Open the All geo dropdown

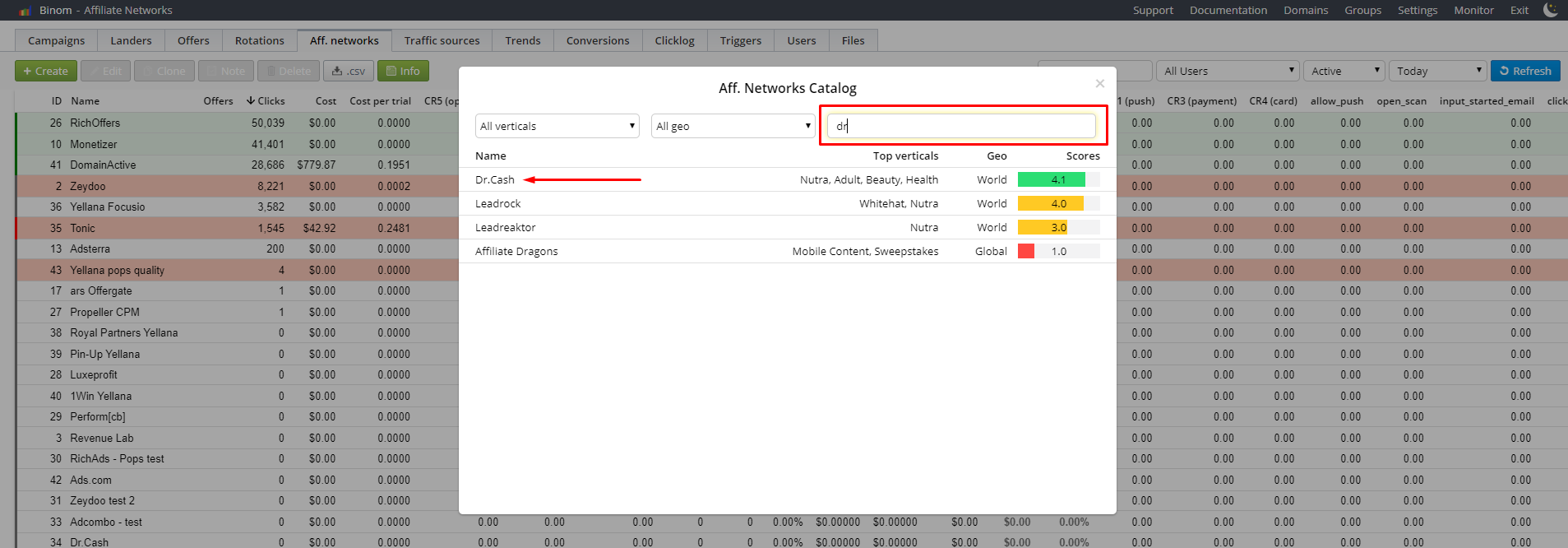733,126
